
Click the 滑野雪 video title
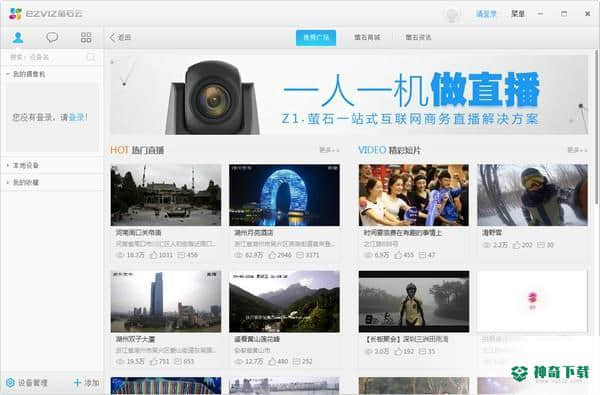(x=492, y=233)
